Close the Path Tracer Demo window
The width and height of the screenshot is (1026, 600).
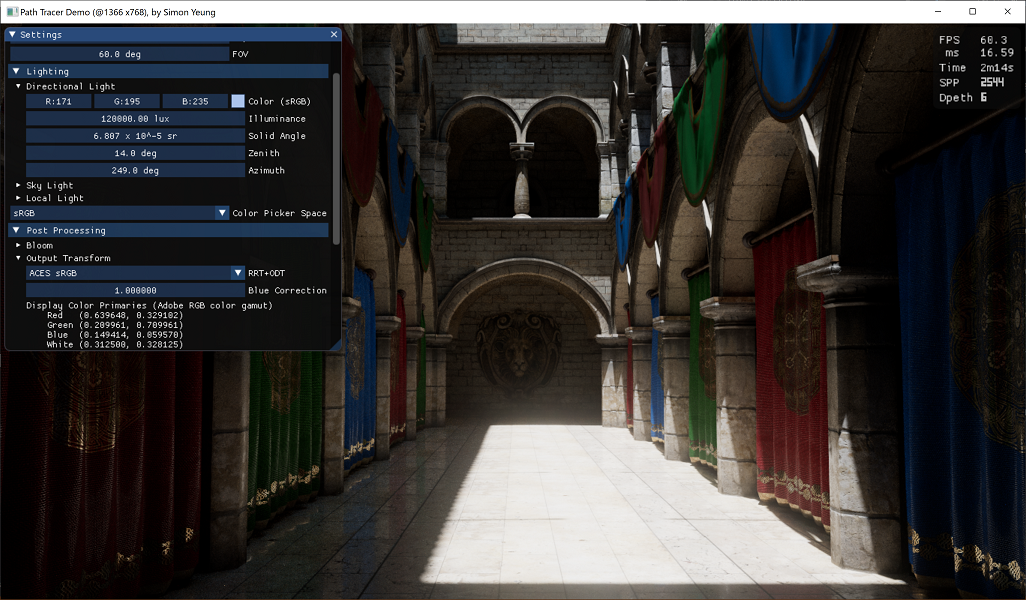(1007, 12)
